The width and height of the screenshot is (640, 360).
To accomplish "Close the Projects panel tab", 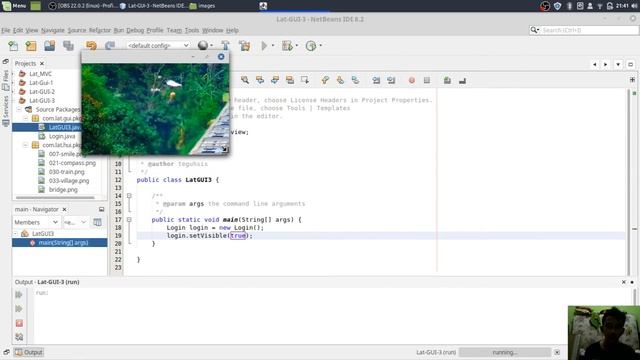I will tap(42, 64).
